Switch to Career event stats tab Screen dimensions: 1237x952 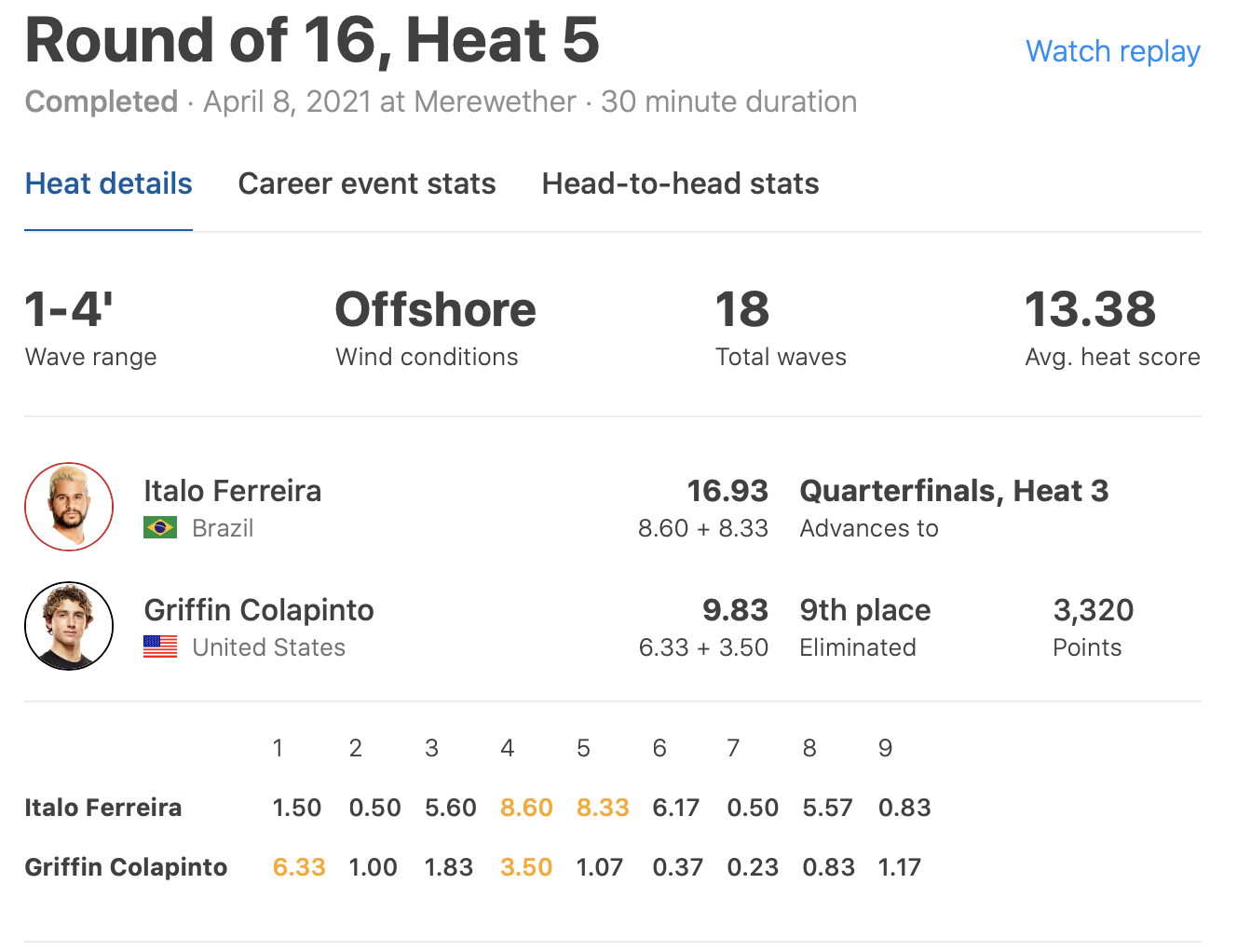tap(367, 184)
